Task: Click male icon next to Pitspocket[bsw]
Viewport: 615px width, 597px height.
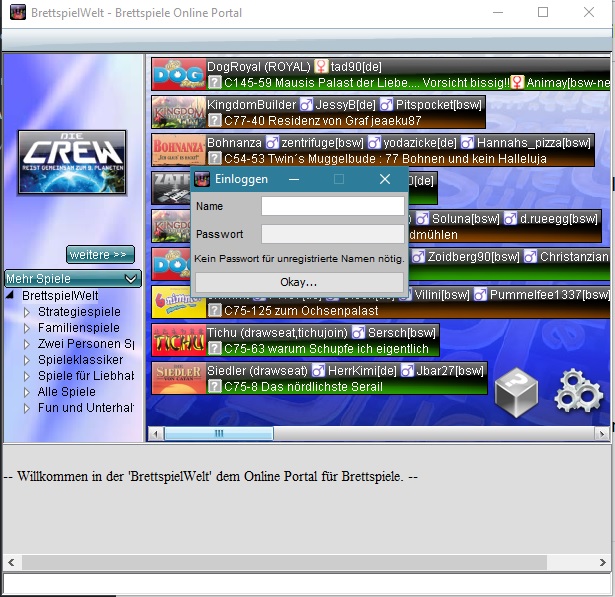Action: tap(386, 104)
